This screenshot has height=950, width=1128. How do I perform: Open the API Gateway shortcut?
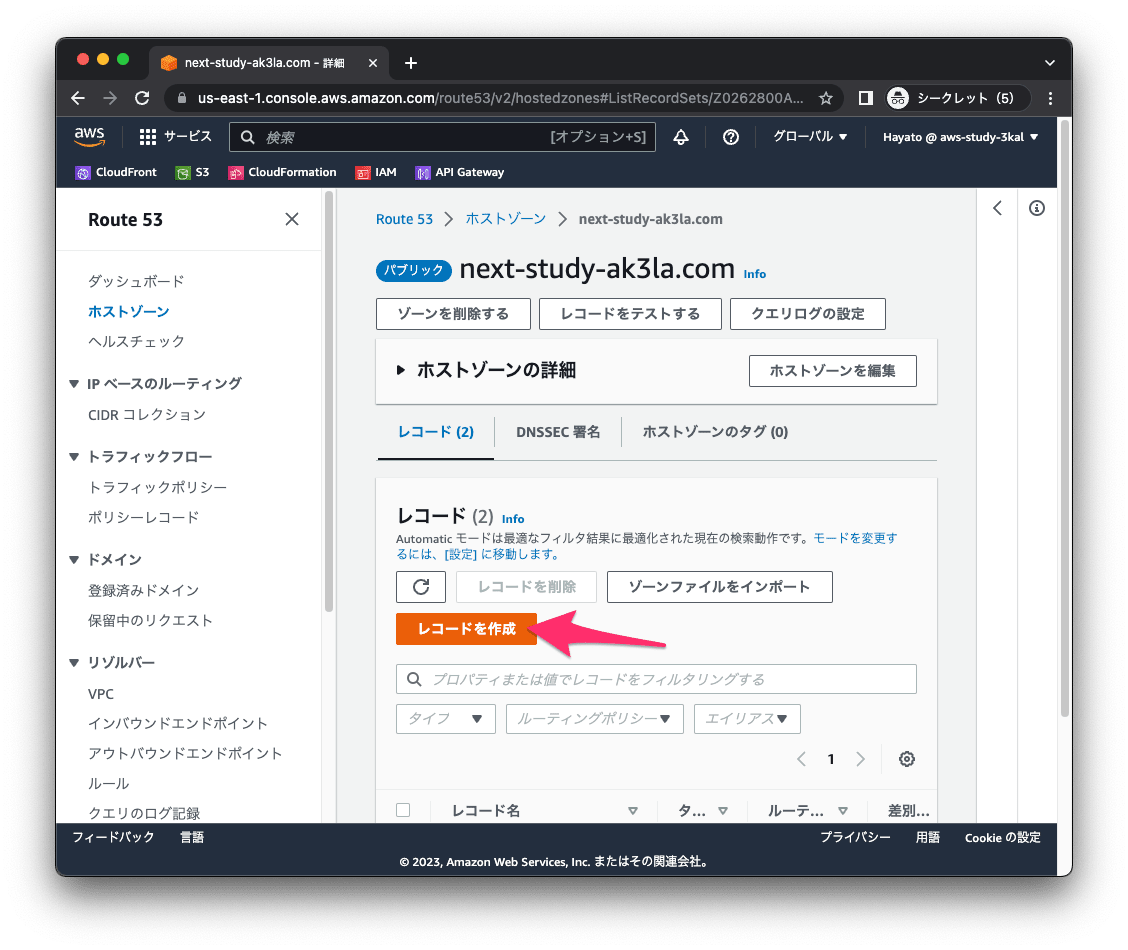pyautogui.click(x=460, y=173)
